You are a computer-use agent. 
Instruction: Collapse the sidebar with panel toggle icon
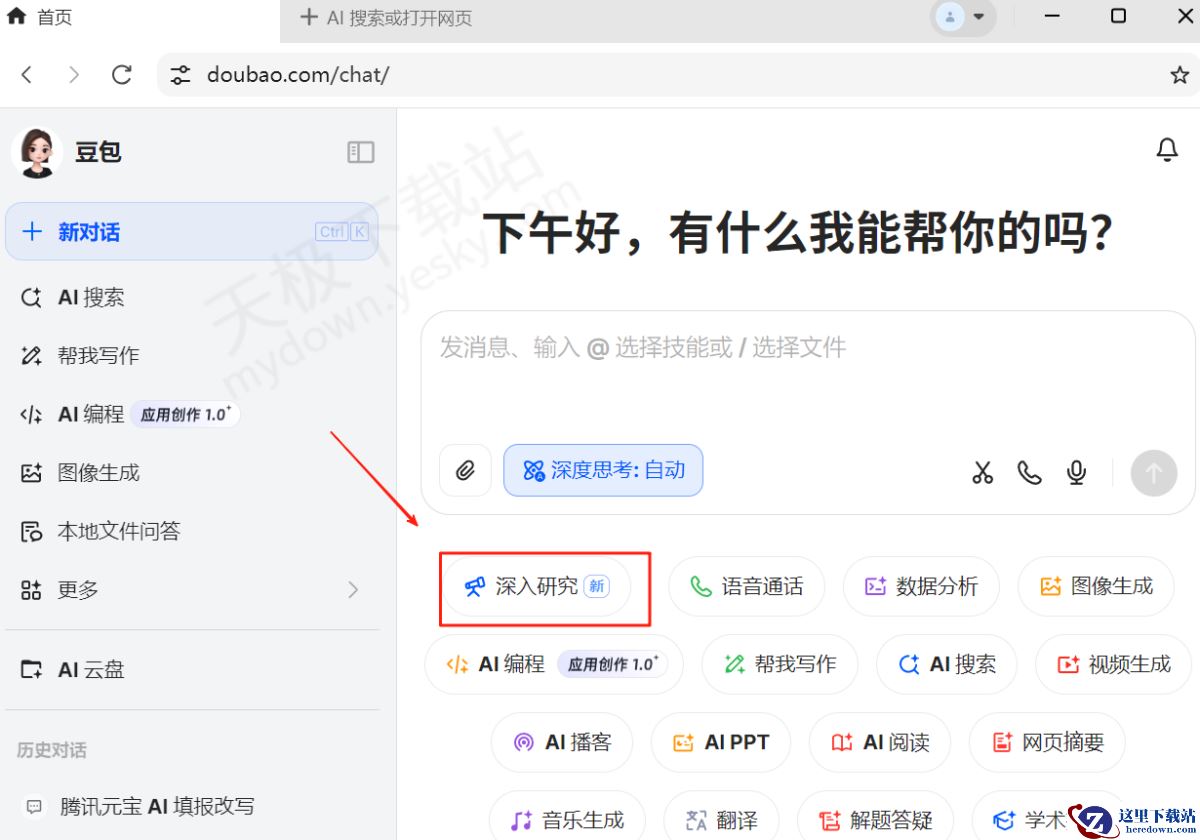click(360, 152)
